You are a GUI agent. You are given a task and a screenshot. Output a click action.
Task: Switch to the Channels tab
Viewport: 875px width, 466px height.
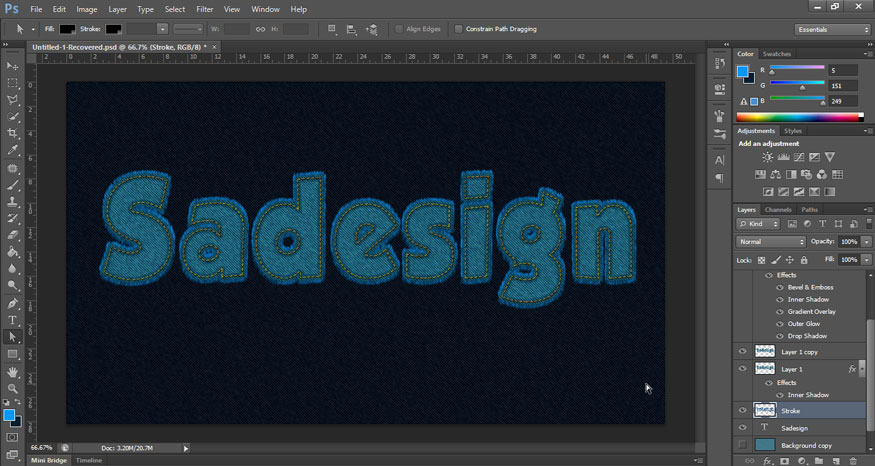(x=778, y=210)
